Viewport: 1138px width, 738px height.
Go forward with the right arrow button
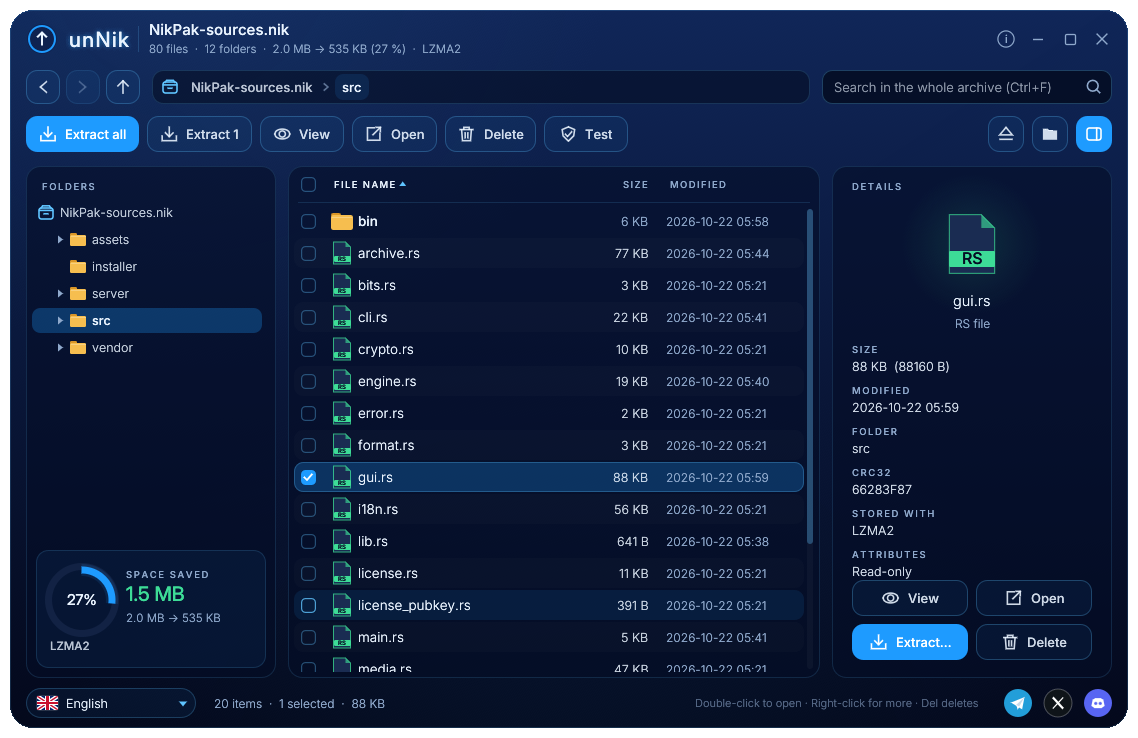pyautogui.click(x=83, y=87)
